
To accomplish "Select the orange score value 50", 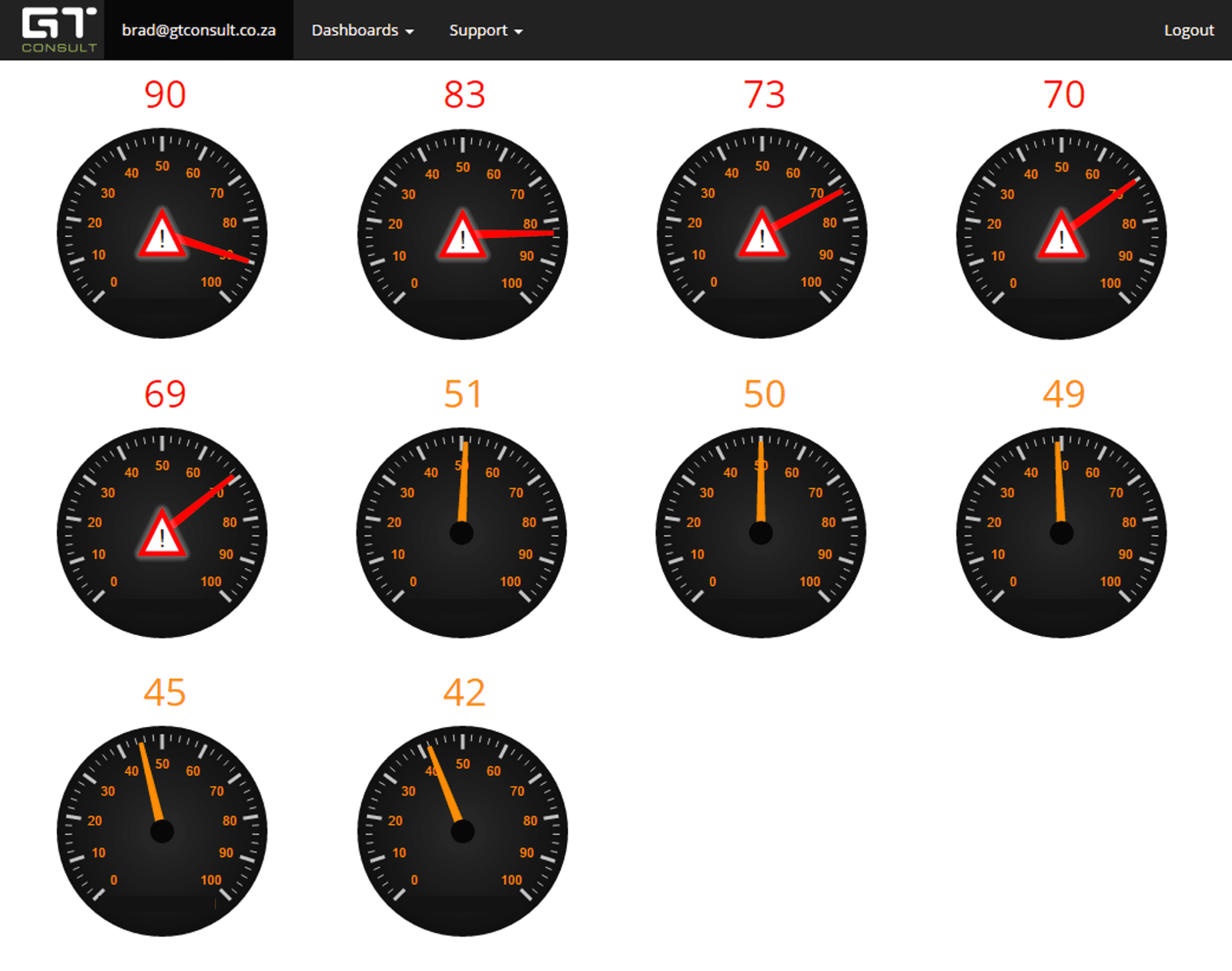I will [x=765, y=394].
